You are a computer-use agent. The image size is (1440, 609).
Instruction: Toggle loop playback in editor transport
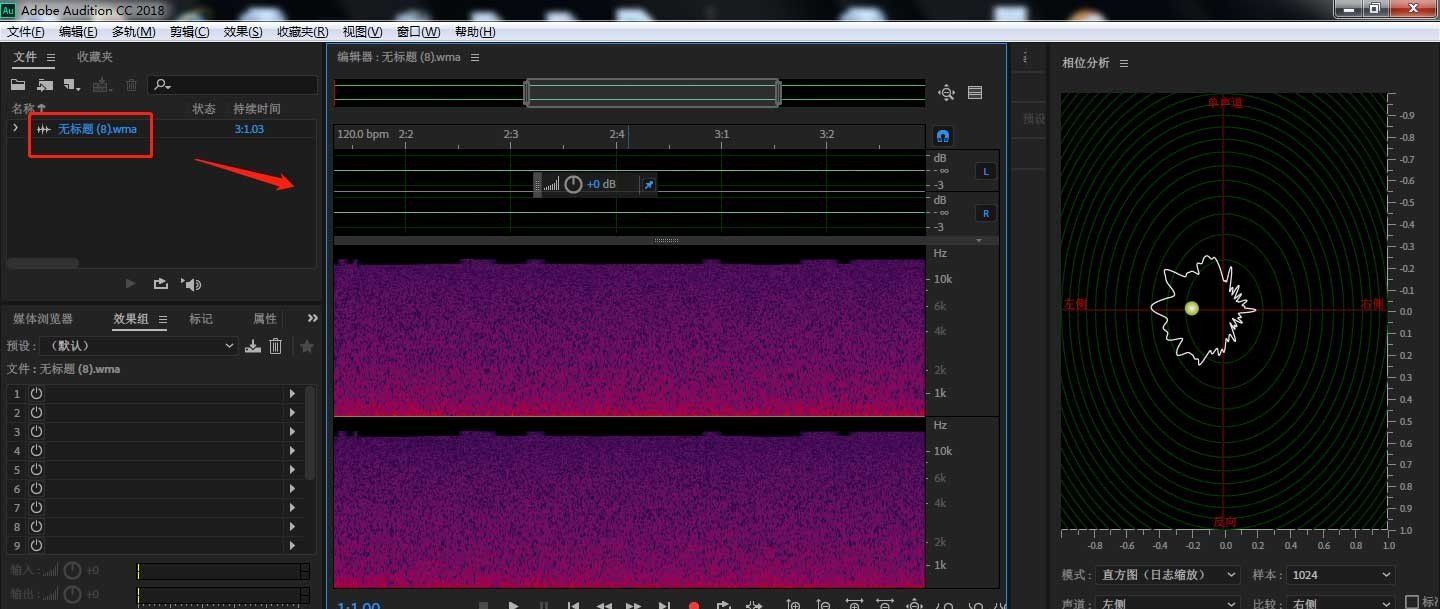(724, 604)
